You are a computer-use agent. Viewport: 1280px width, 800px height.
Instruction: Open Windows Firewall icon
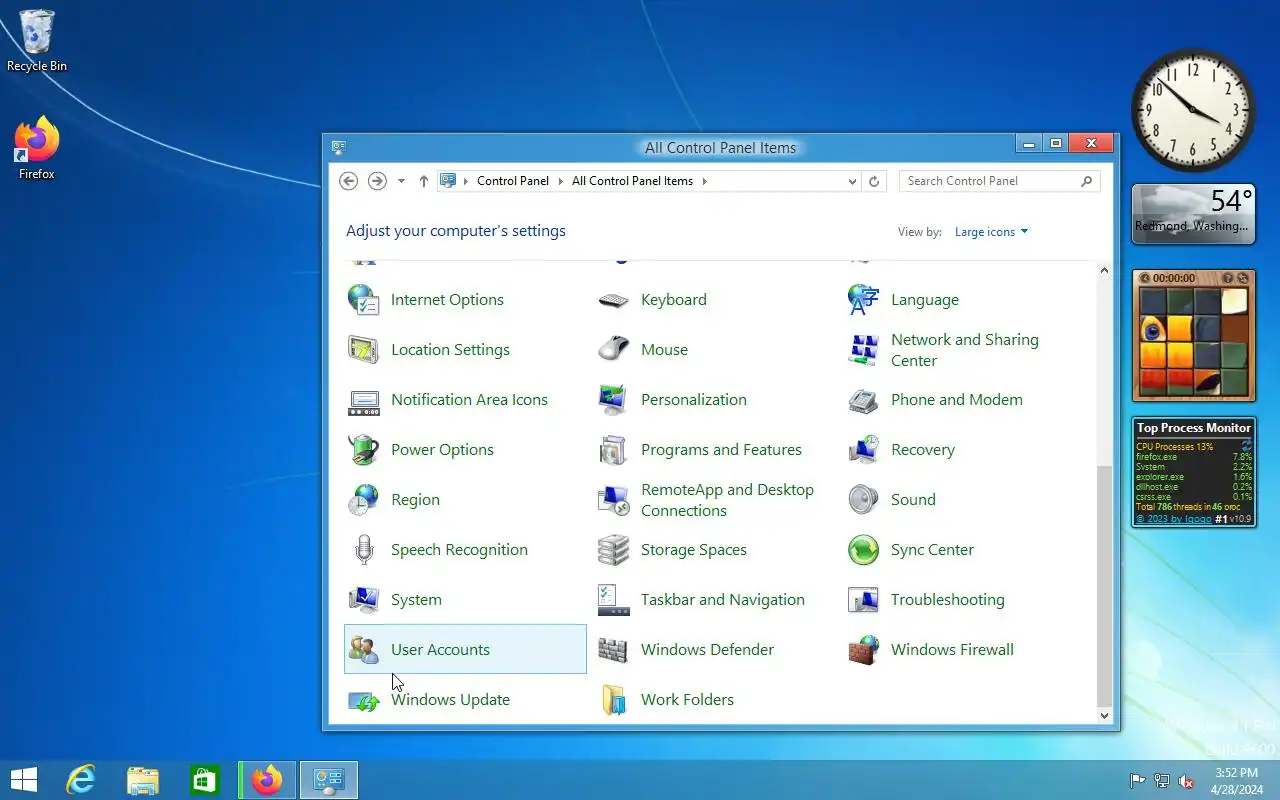[x=863, y=650]
